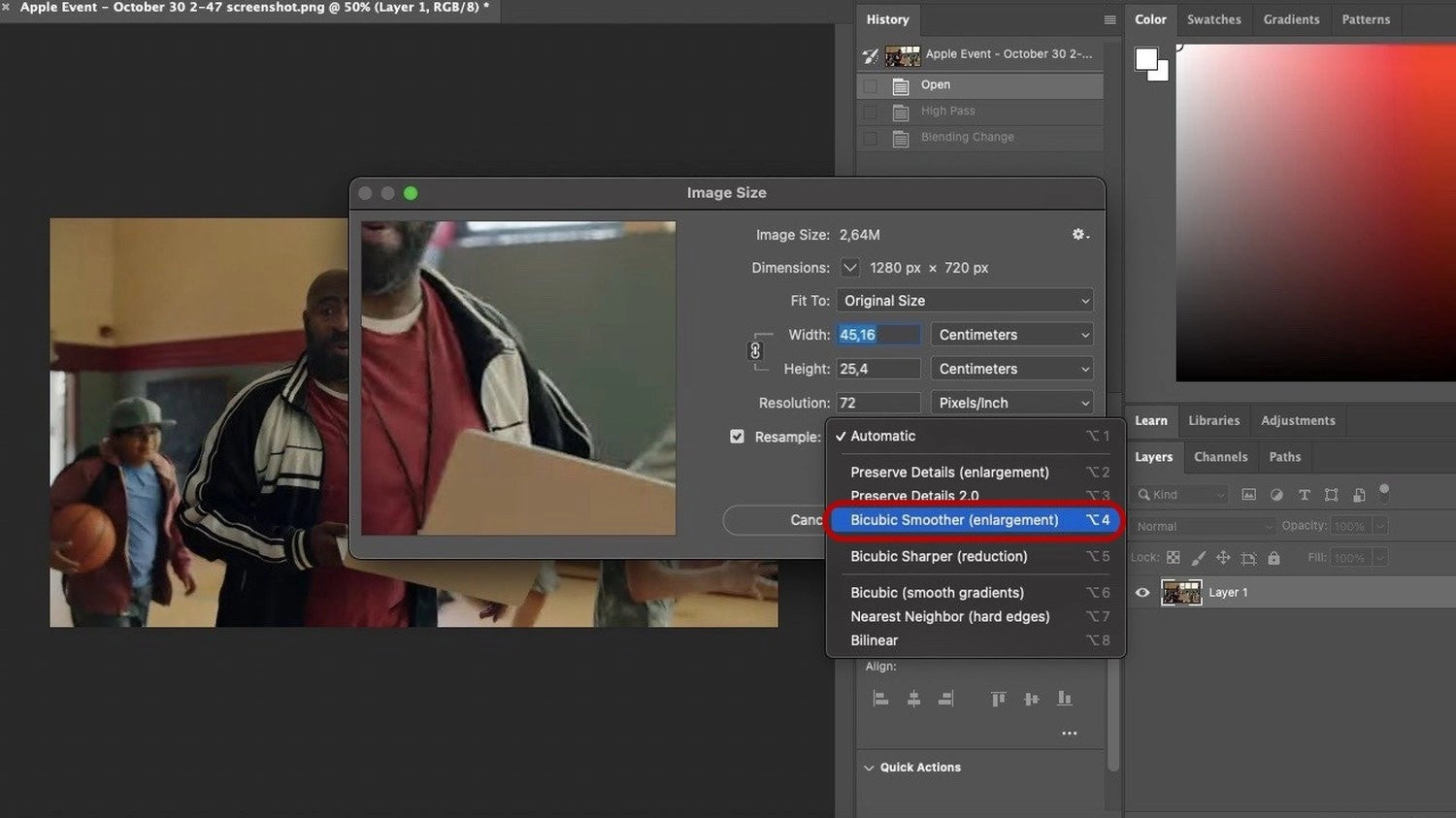Choose Bicubic Smoother (enlargement) option
The image size is (1456, 818).
point(976,520)
